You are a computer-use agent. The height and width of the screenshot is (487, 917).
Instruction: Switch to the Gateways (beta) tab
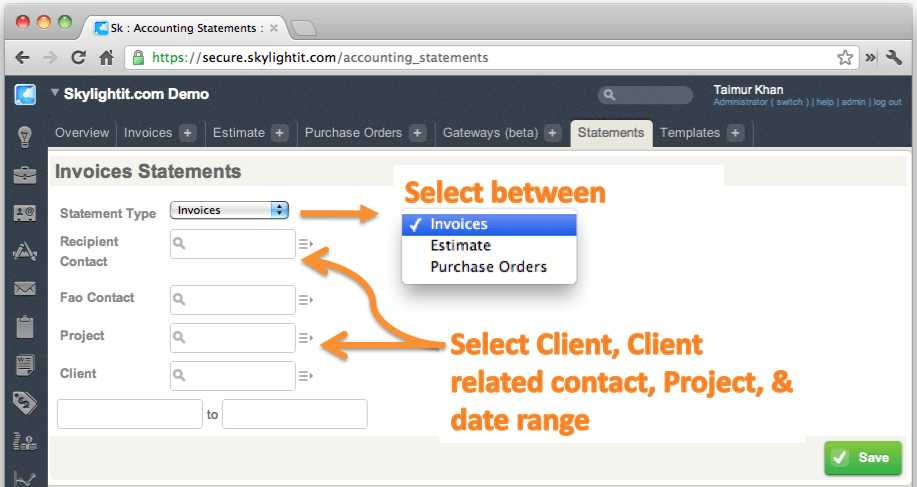(490, 132)
